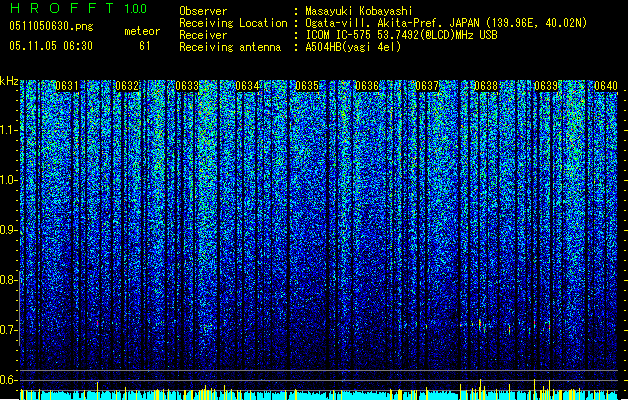Select the 1.0.0 version number
The width and height of the screenshot is (629, 400).
point(136,8)
